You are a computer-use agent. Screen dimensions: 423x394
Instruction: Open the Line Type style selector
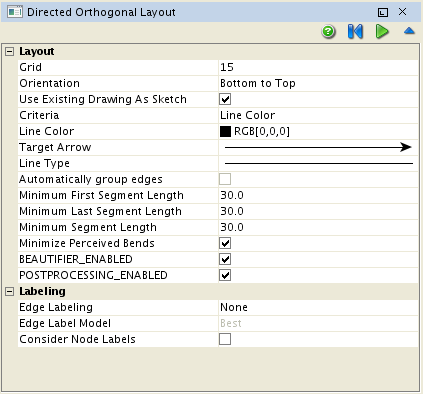pos(318,163)
